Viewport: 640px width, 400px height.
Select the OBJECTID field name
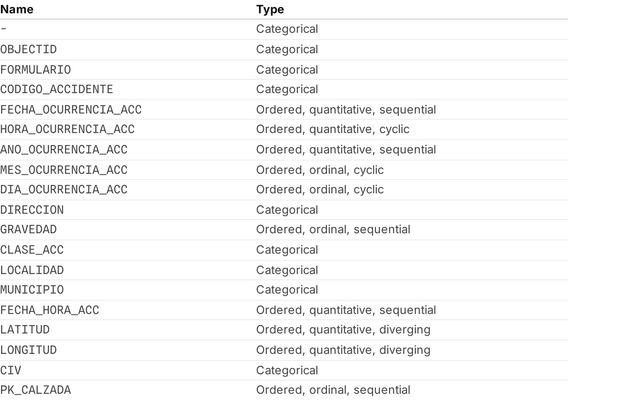pyautogui.click(x=28, y=49)
